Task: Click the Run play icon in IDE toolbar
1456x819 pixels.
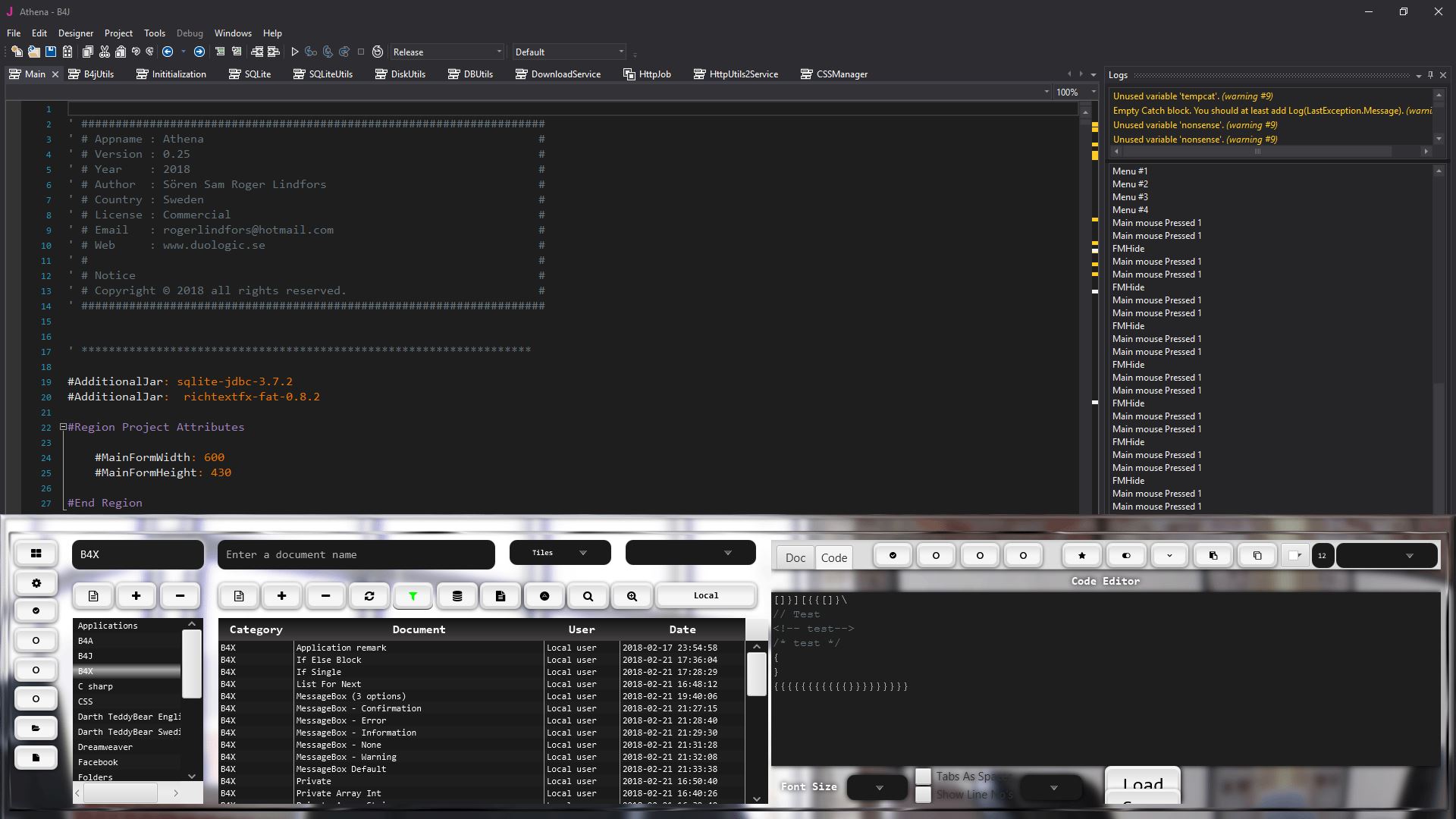Action: tap(295, 52)
